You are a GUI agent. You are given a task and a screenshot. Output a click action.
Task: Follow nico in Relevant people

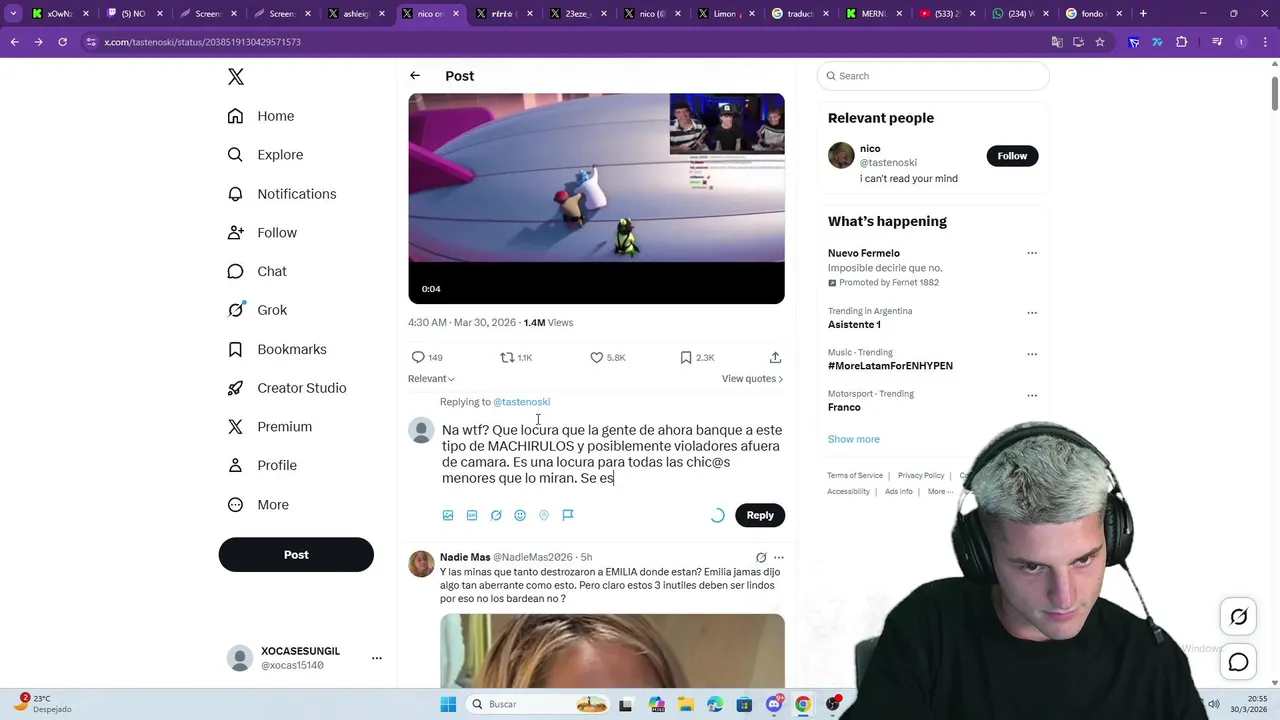tap(1012, 156)
